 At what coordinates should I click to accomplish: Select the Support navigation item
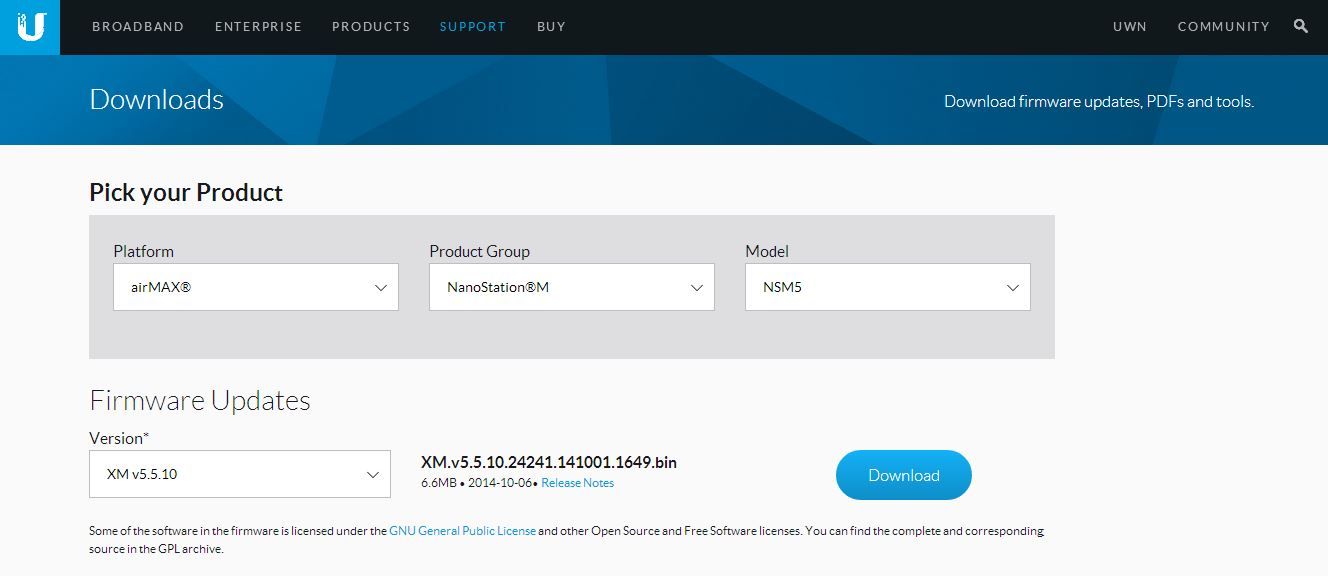[x=473, y=27]
